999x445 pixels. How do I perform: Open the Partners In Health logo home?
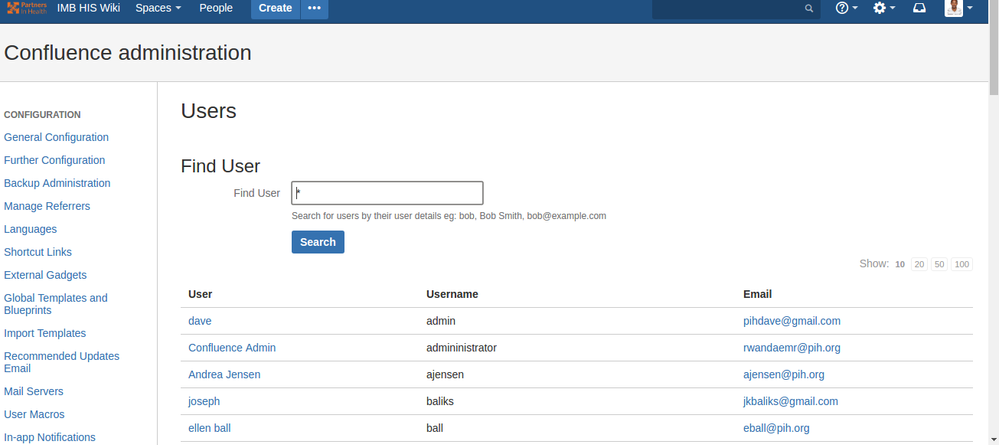click(x=26, y=8)
